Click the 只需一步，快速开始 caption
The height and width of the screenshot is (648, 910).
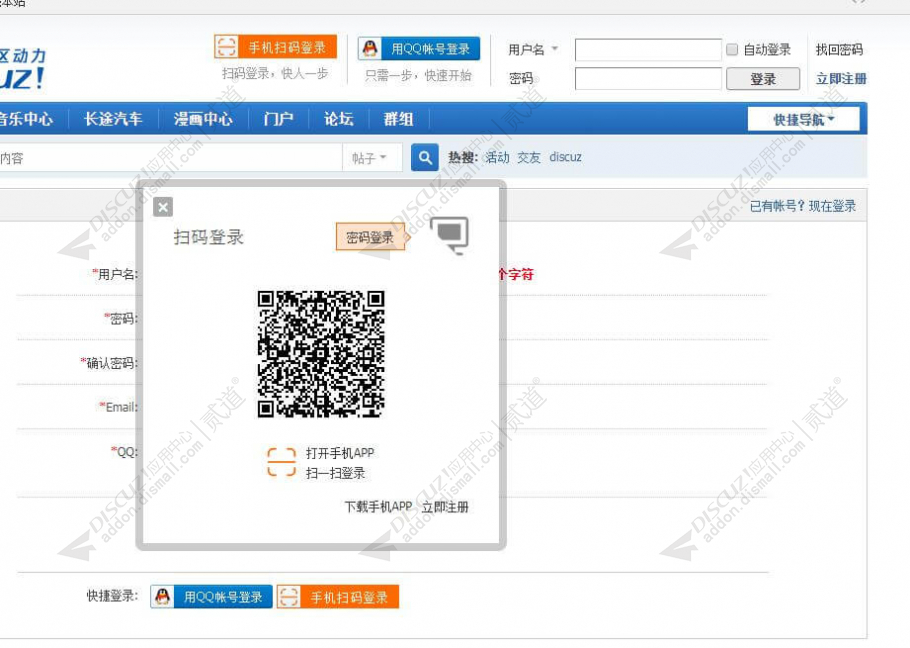(x=418, y=75)
